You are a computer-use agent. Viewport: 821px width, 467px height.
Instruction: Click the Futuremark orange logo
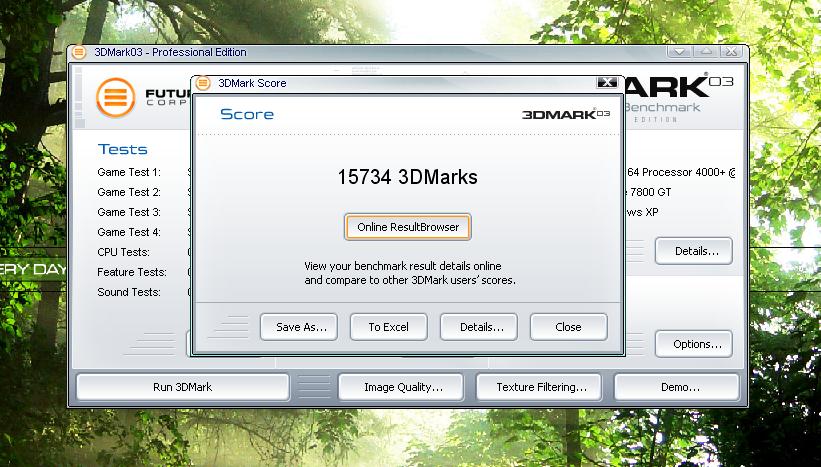[x=116, y=97]
